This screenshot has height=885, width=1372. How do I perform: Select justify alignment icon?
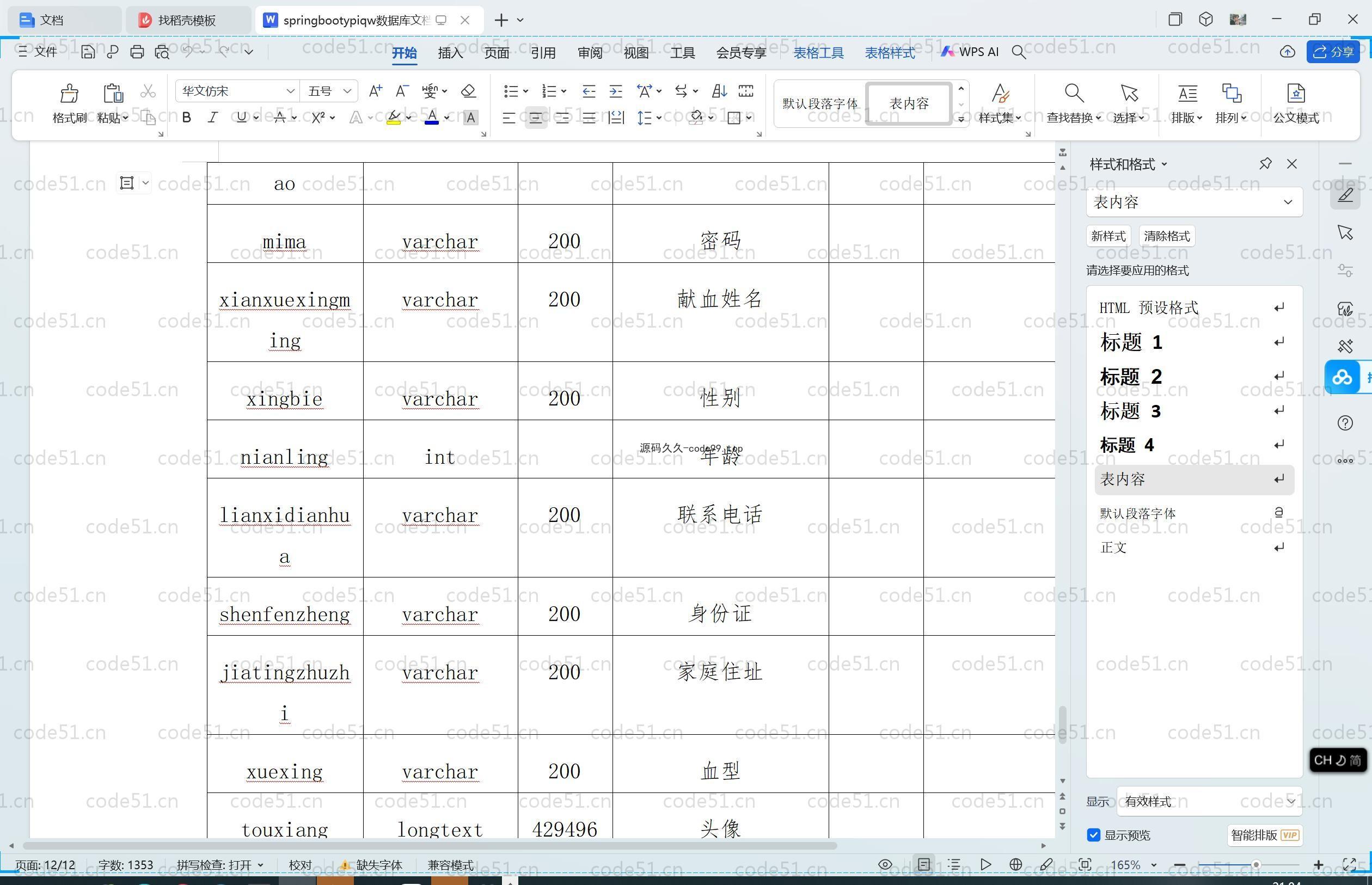pos(589,118)
